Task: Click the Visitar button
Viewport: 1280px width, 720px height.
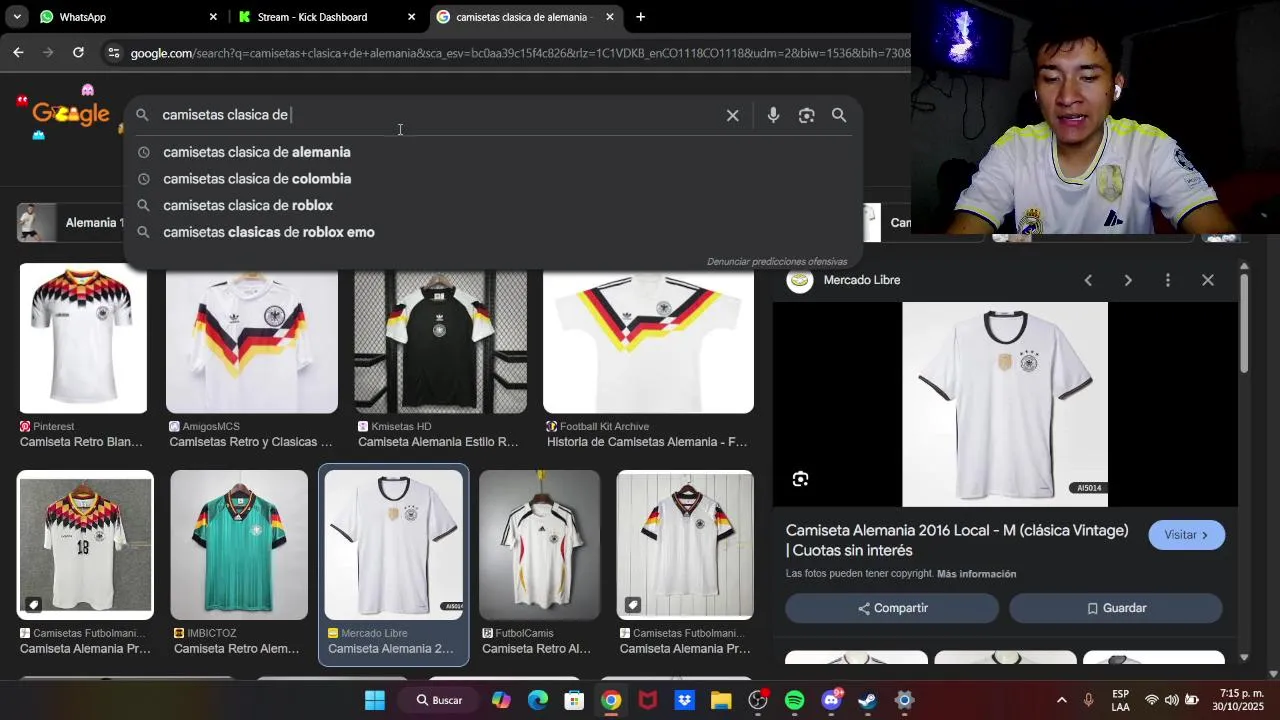Action: pyautogui.click(x=1186, y=535)
